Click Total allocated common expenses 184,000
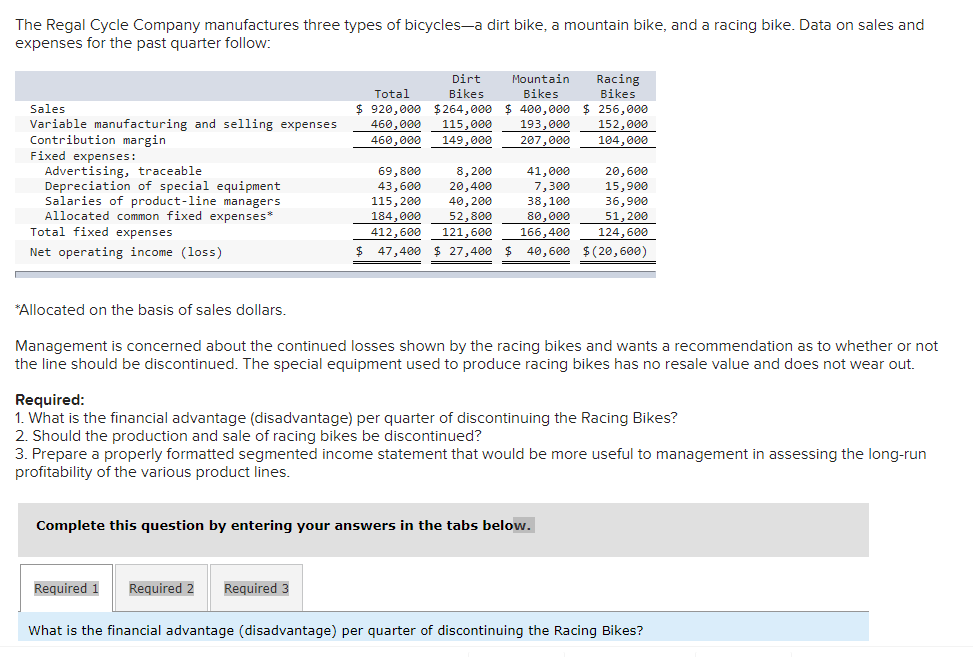Viewport: 973px width, 657px height. pyautogui.click(x=396, y=216)
